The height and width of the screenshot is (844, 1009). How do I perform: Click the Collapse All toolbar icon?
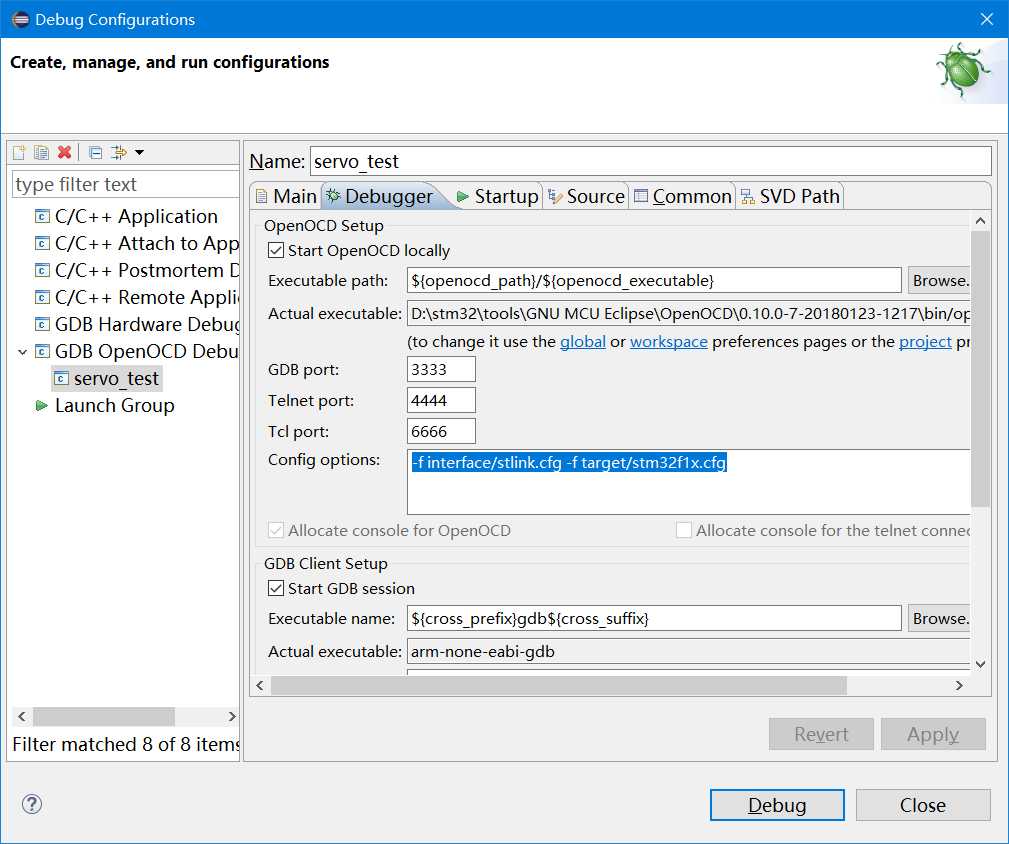(95, 152)
